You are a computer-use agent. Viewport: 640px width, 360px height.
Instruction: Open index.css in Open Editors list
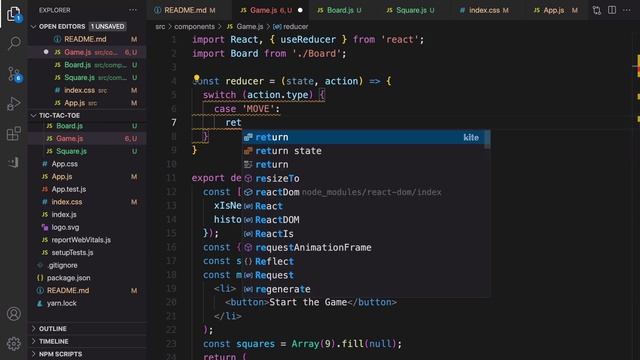click(87, 90)
